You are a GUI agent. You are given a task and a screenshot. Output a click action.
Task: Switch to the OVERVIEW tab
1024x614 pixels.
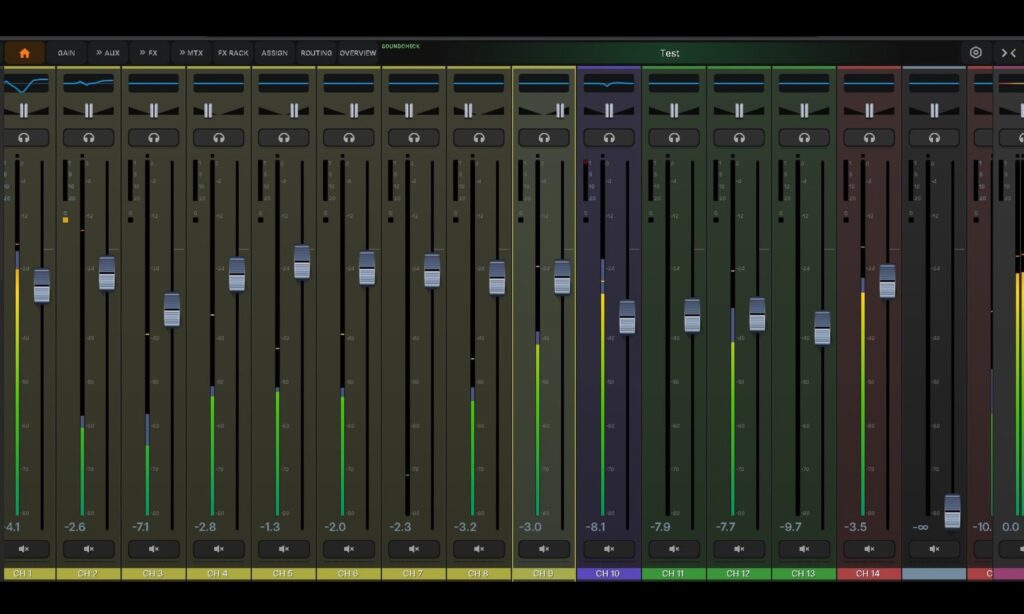pos(358,53)
